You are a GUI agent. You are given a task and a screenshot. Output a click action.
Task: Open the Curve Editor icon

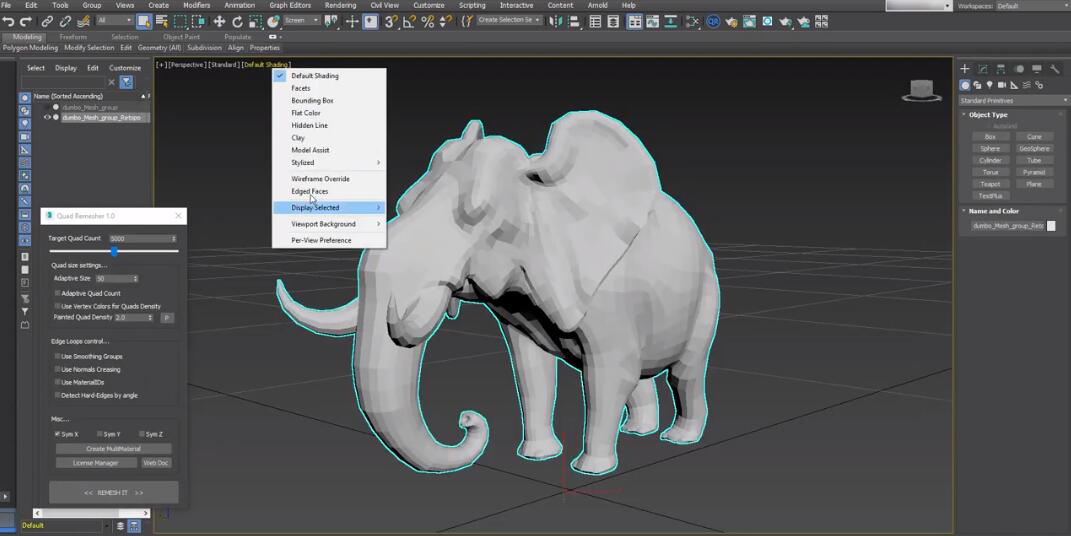point(652,22)
